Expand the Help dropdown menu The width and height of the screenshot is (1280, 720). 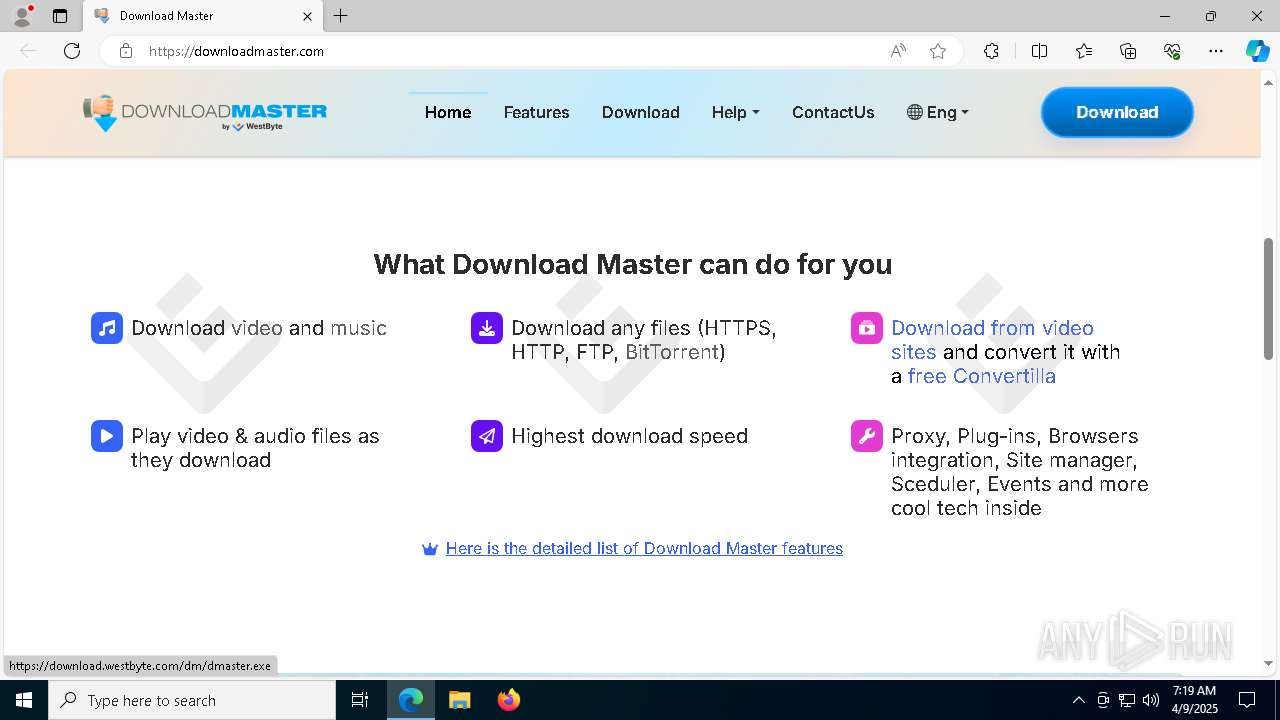tap(735, 112)
